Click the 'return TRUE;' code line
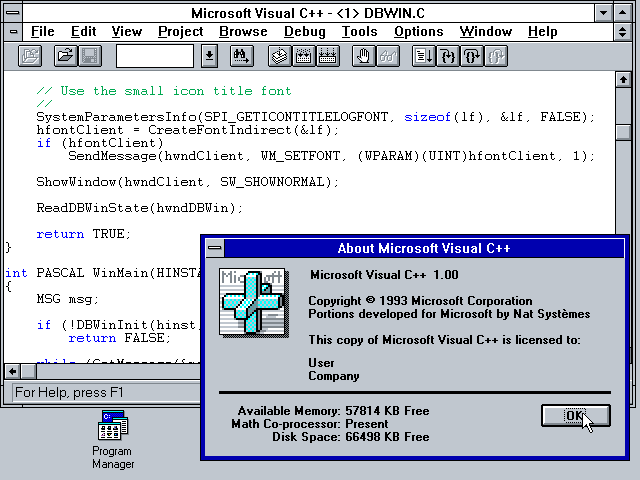The height and width of the screenshot is (480, 640). [83, 234]
